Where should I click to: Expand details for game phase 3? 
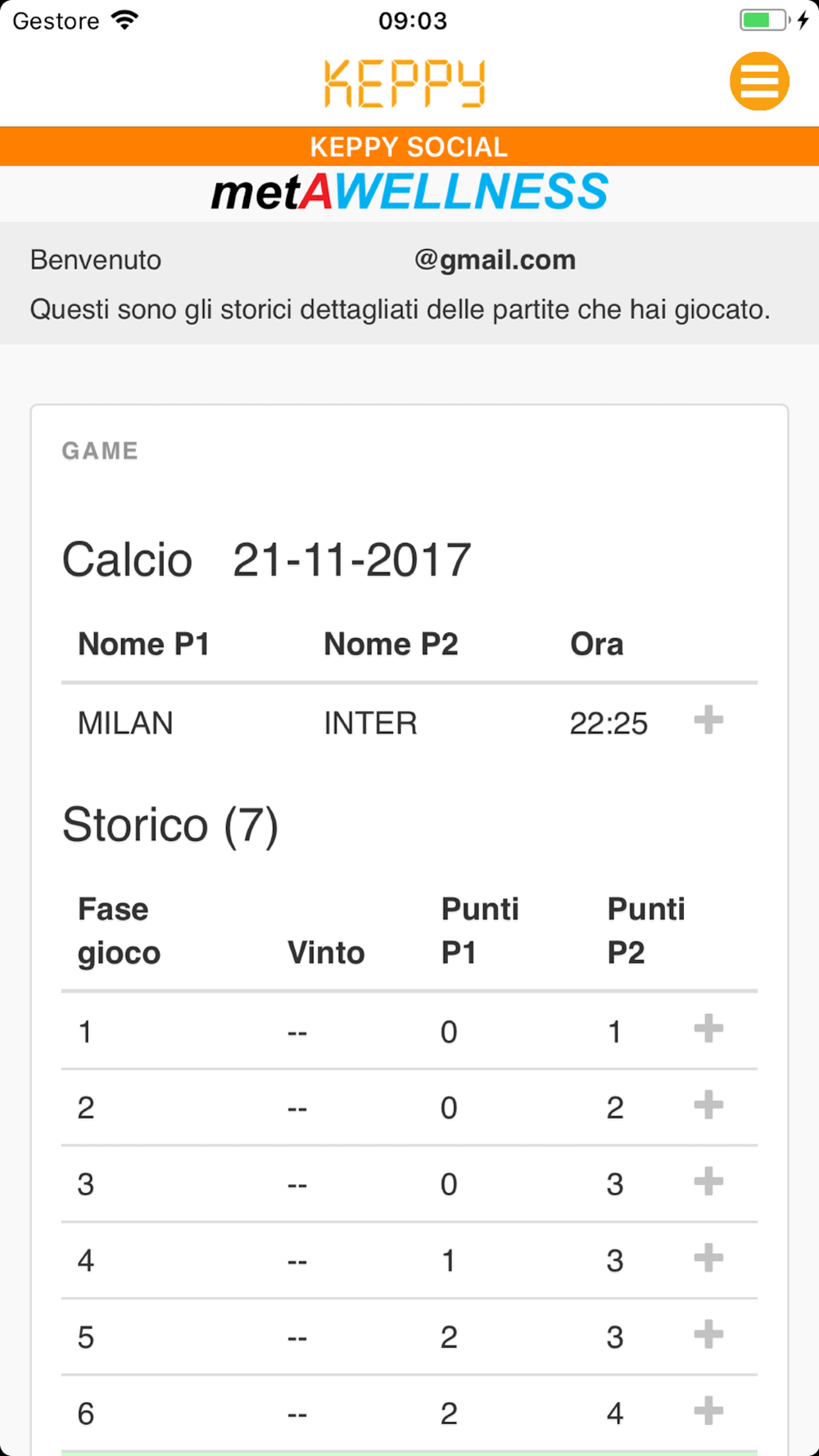pos(708,1182)
